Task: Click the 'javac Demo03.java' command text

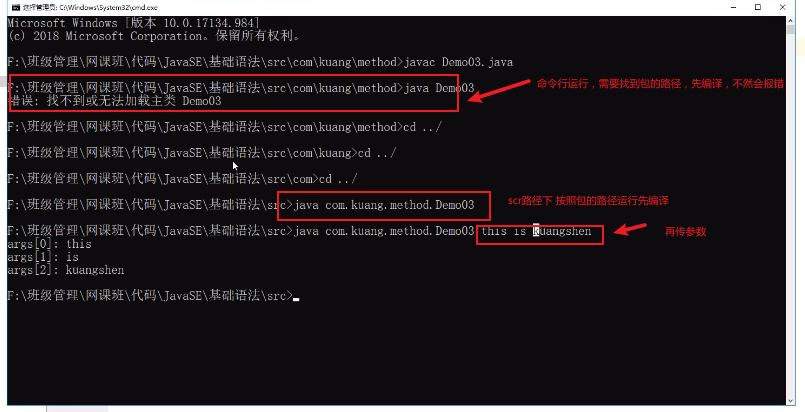Action: pyautogui.click(x=458, y=62)
